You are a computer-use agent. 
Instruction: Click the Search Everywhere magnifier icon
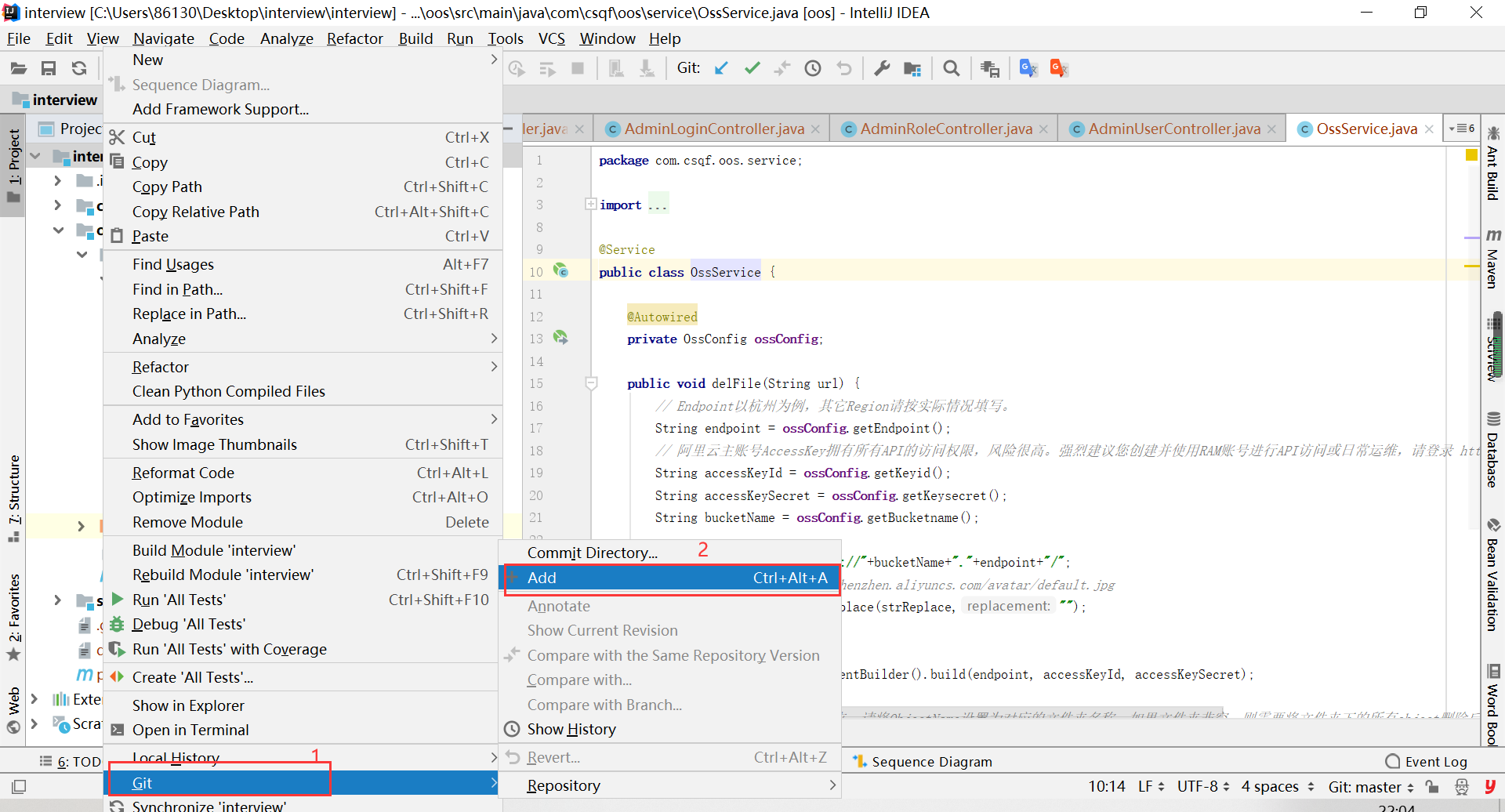[x=951, y=69]
